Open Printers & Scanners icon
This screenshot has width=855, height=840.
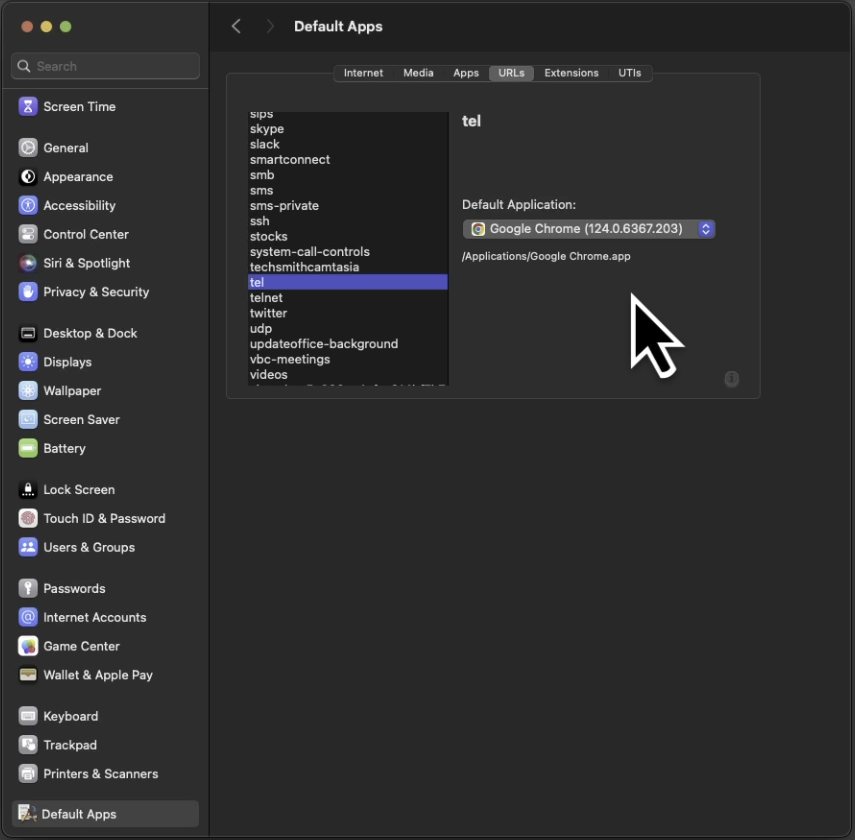tap(28, 774)
